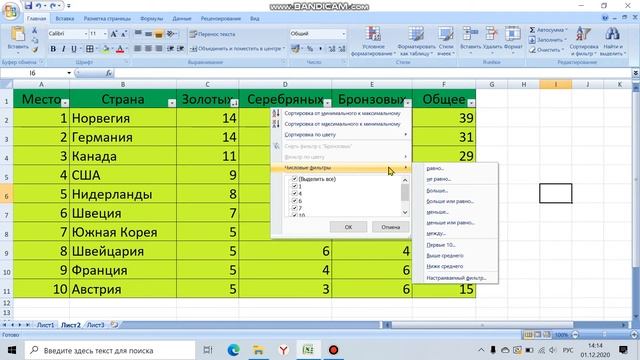Click the Office round button
The height and width of the screenshot is (360, 640).
10,11
